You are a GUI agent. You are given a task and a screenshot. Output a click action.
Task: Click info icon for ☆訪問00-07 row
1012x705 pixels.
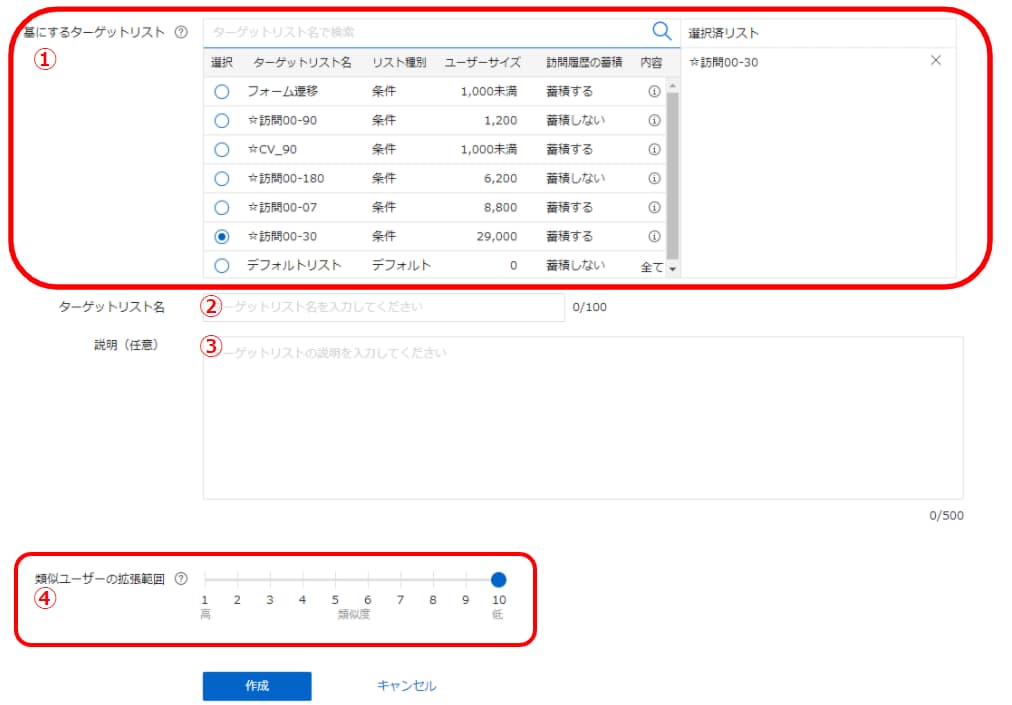[x=654, y=207]
